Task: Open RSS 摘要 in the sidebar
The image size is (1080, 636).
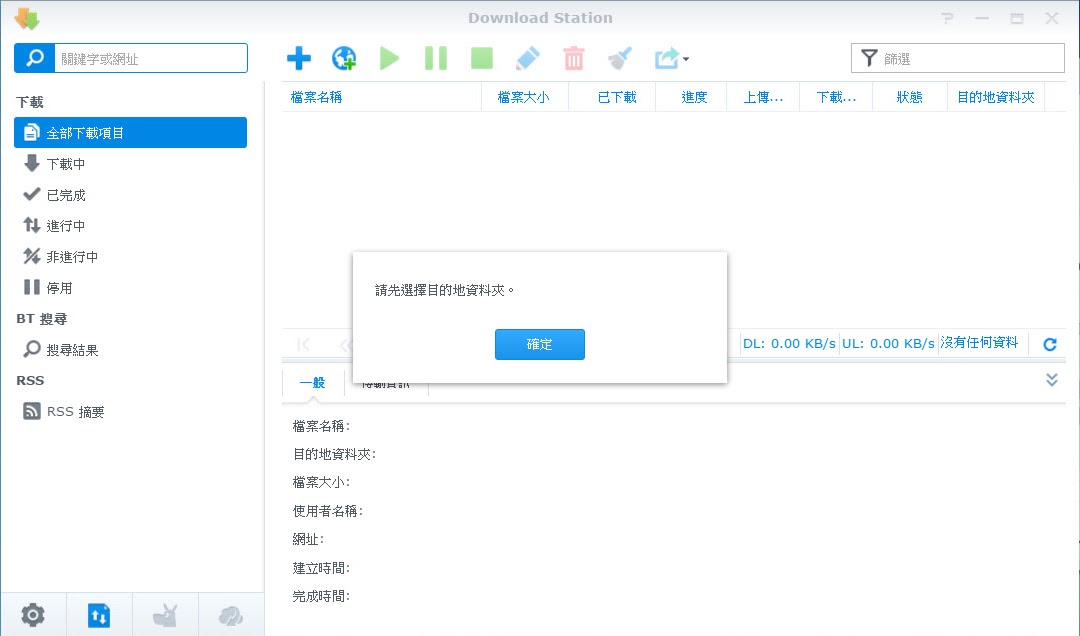Action: click(130, 412)
